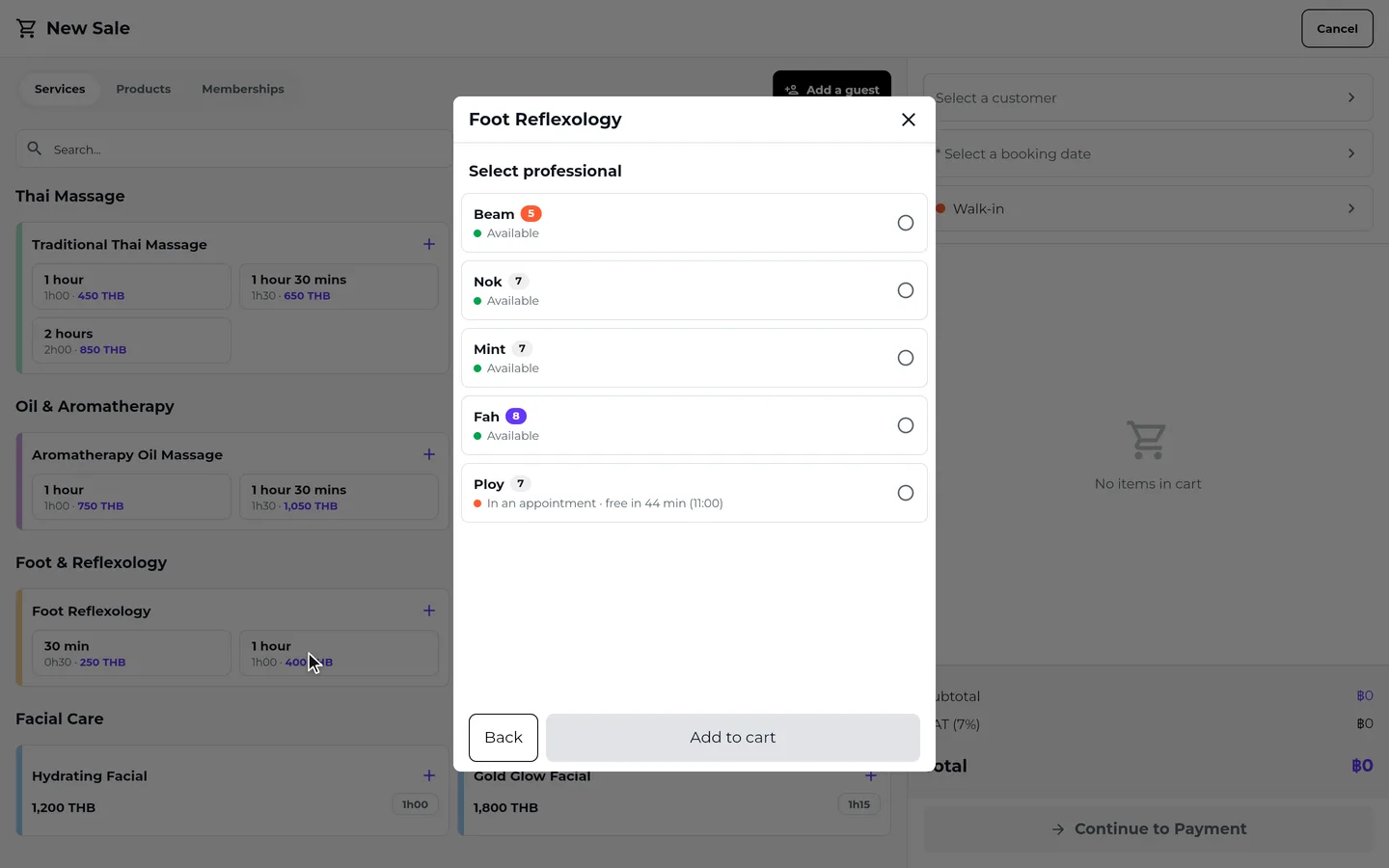Click the Walk-in chevron arrow
The height and width of the screenshot is (868, 1389).
[1351, 208]
